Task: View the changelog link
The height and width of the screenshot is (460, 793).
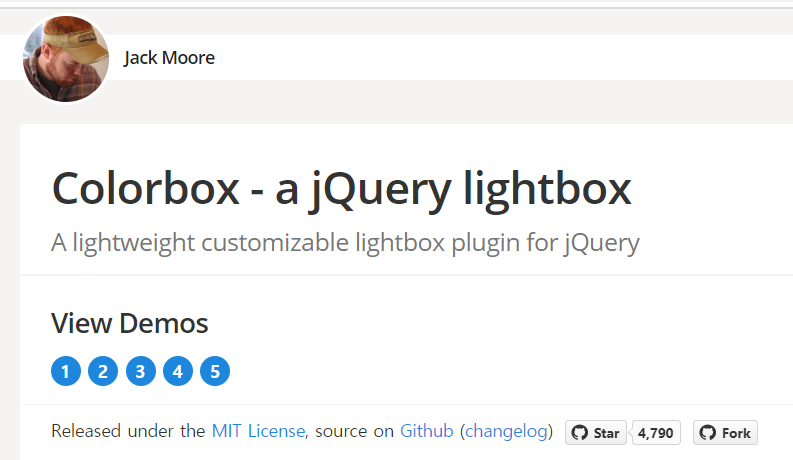Action: point(506,431)
